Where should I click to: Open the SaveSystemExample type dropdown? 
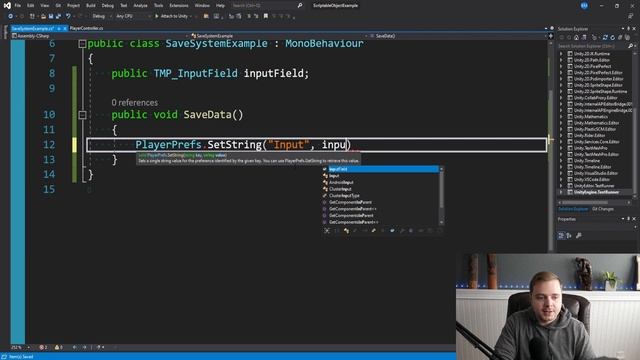coord(278,36)
